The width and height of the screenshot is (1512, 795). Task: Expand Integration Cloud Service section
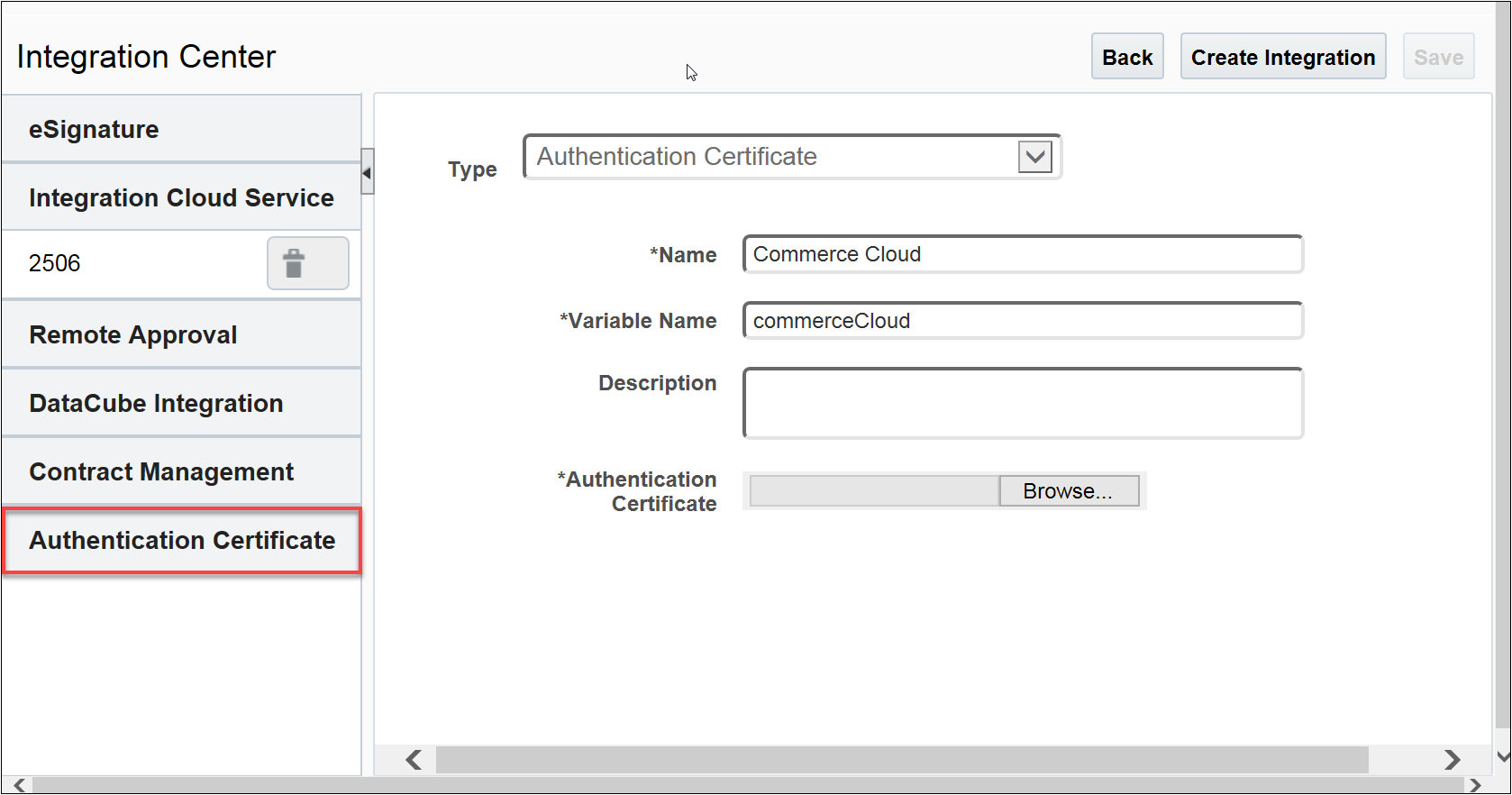tap(181, 198)
